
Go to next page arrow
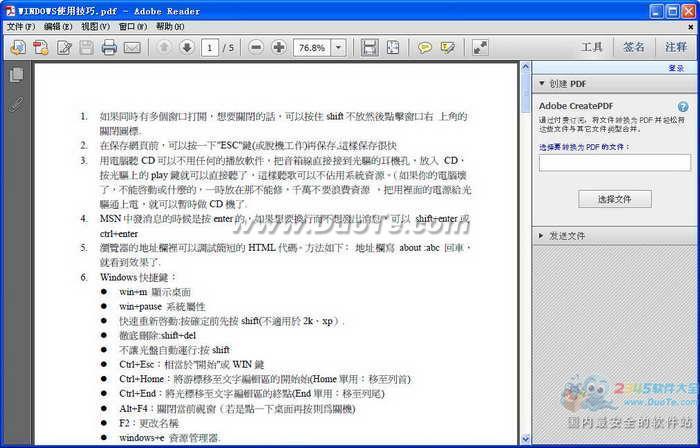pyautogui.click(x=187, y=47)
